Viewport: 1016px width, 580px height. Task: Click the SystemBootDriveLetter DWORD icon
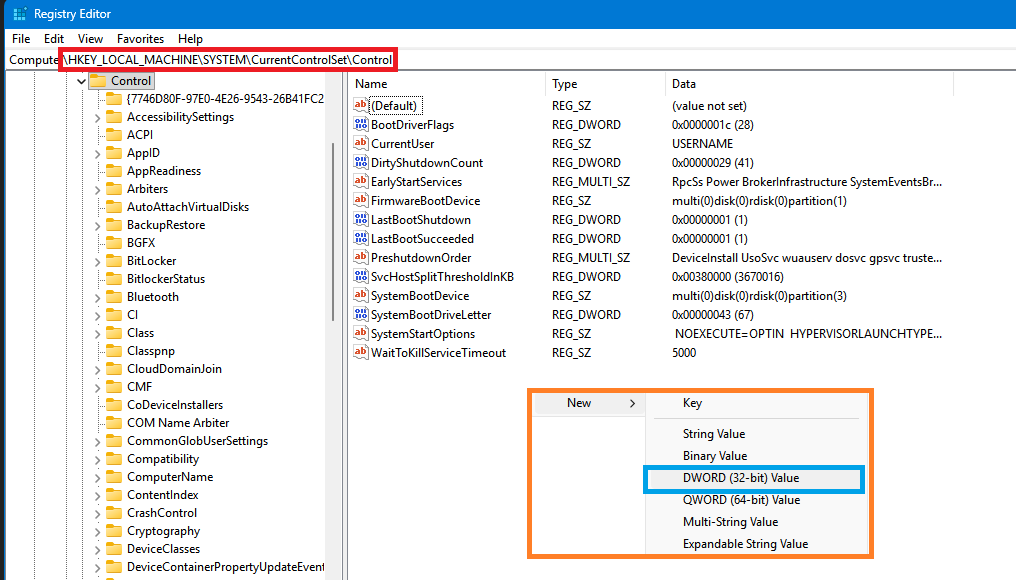[361, 314]
